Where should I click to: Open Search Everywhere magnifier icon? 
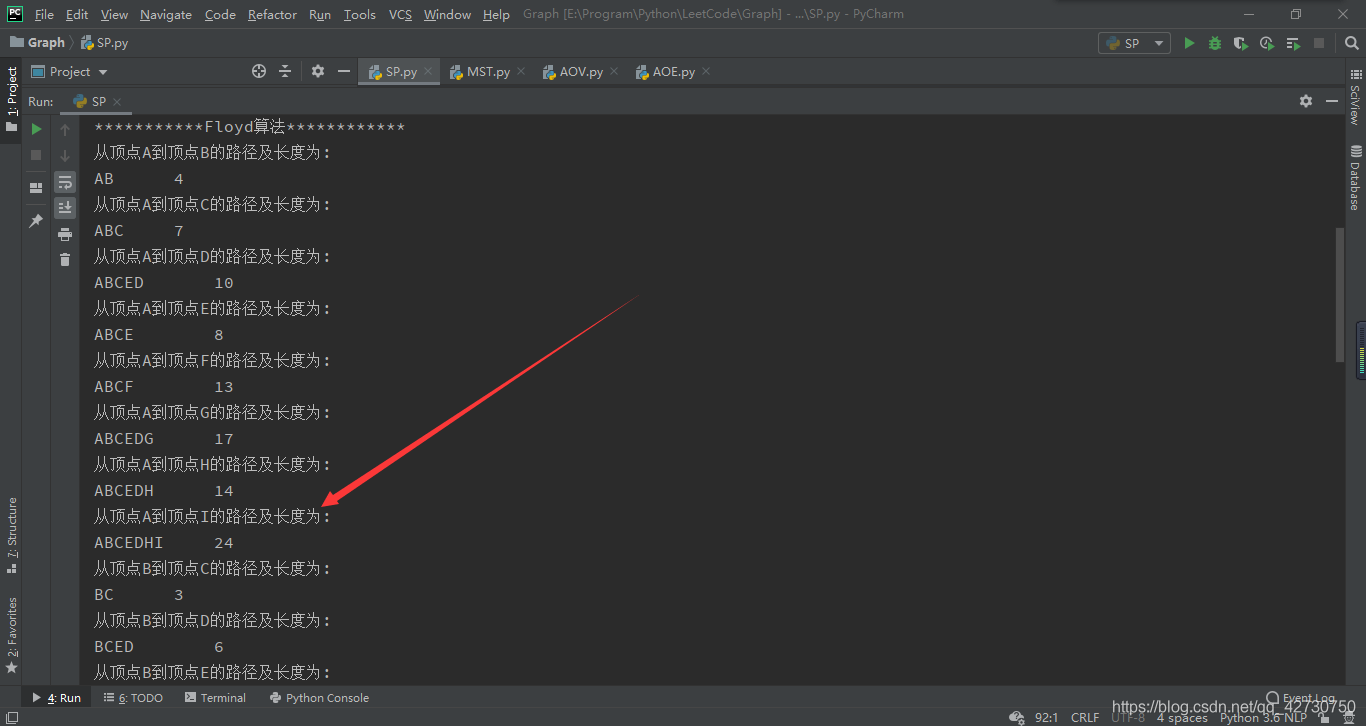[x=1352, y=43]
